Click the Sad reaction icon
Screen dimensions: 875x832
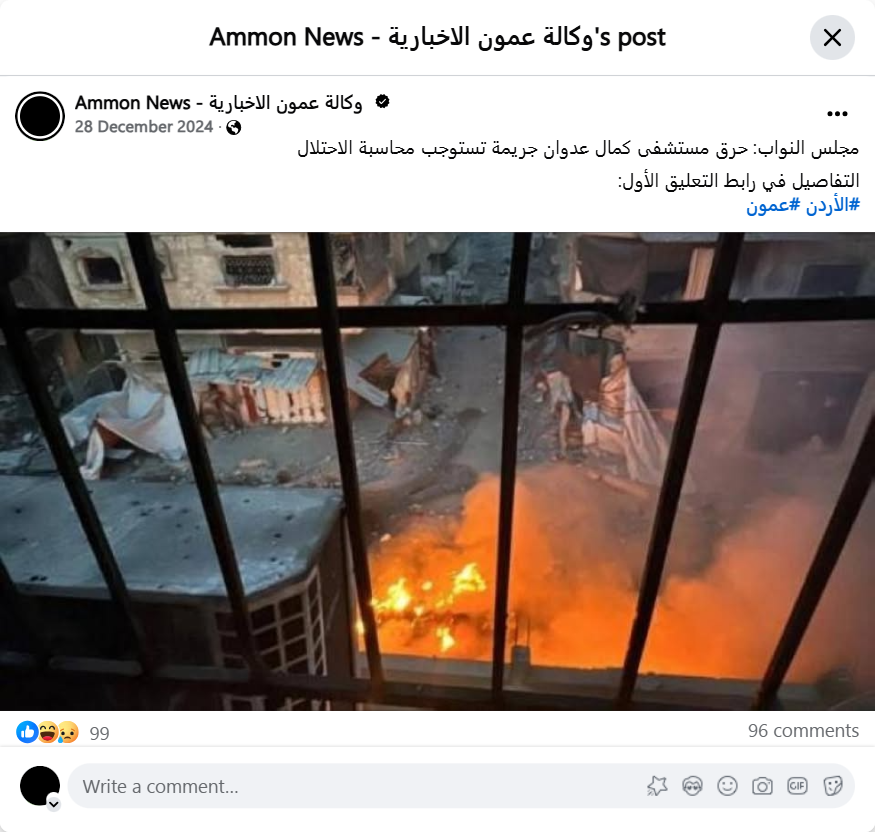68,732
